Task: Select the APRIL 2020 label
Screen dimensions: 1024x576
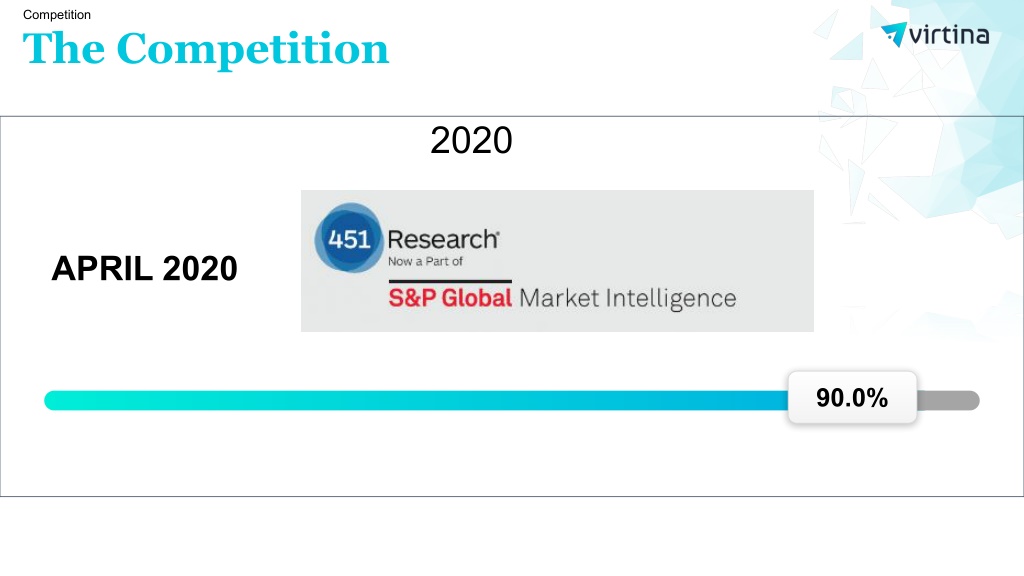Action: coord(144,268)
